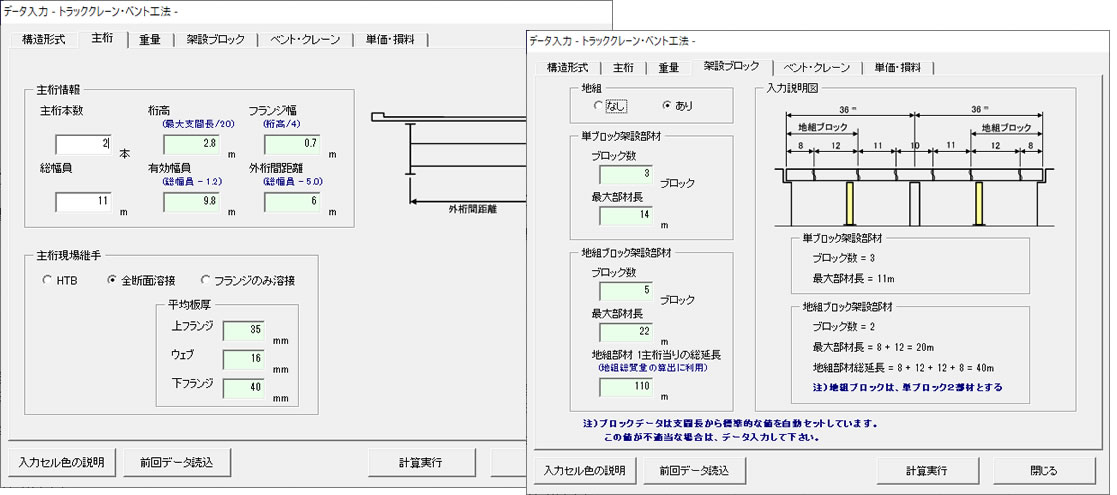Click 主桁本数 input field

coord(83,145)
